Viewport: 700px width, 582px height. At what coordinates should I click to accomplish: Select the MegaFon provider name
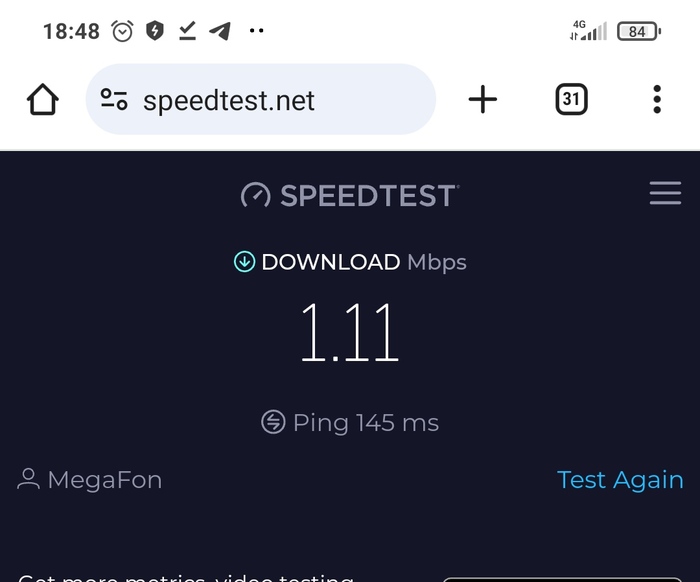[104, 480]
